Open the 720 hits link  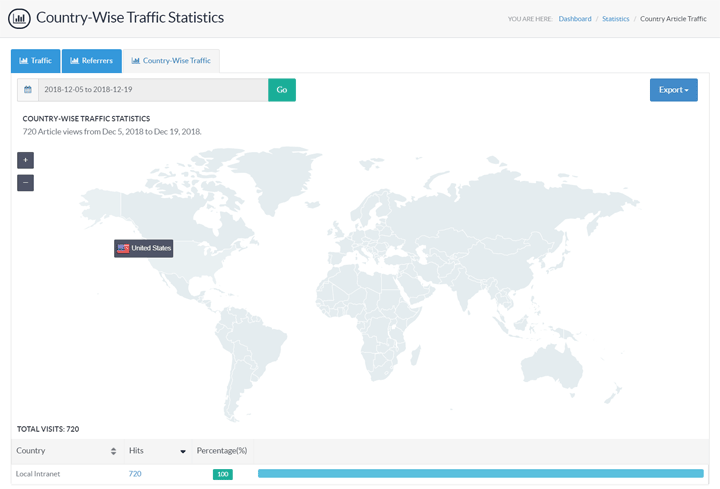coord(135,474)
